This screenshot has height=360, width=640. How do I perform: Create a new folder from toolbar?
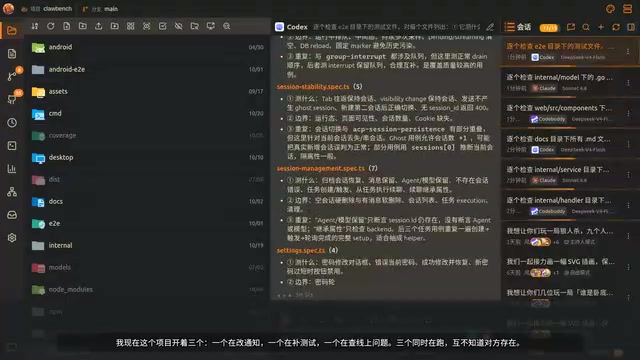[x=82, y=26]
